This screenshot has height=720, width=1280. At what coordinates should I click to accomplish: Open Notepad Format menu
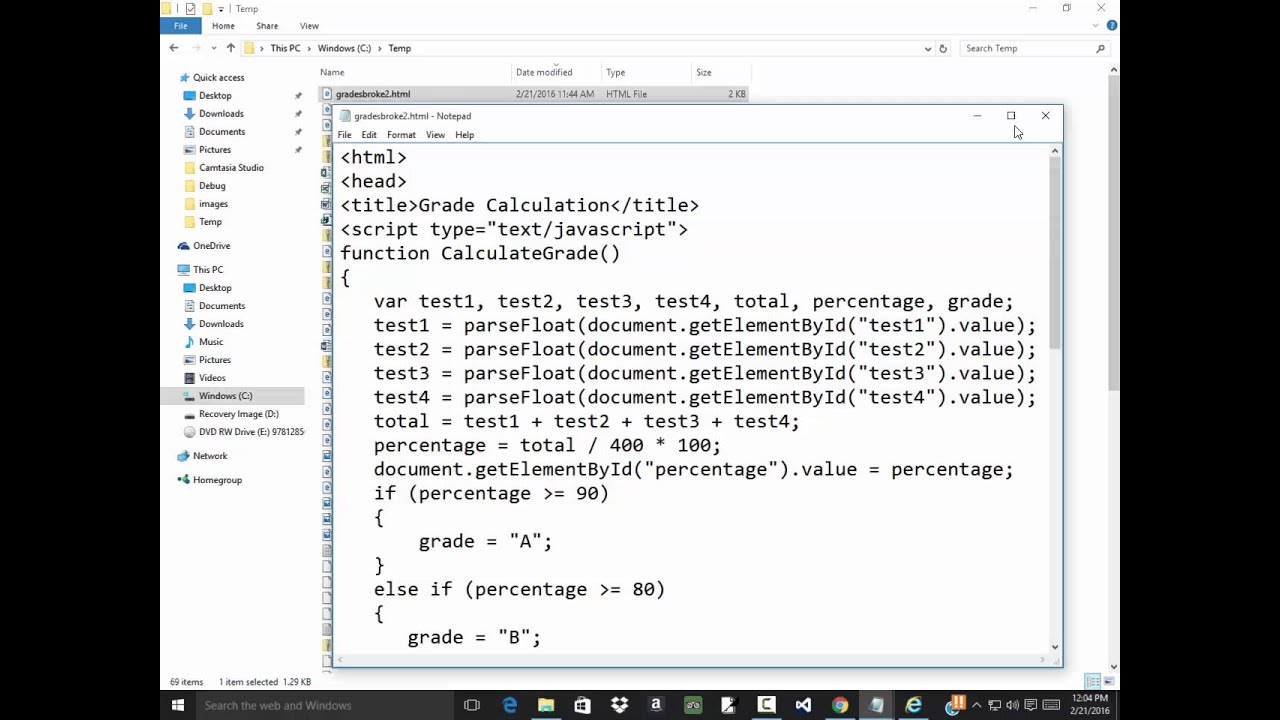(401, 135)
